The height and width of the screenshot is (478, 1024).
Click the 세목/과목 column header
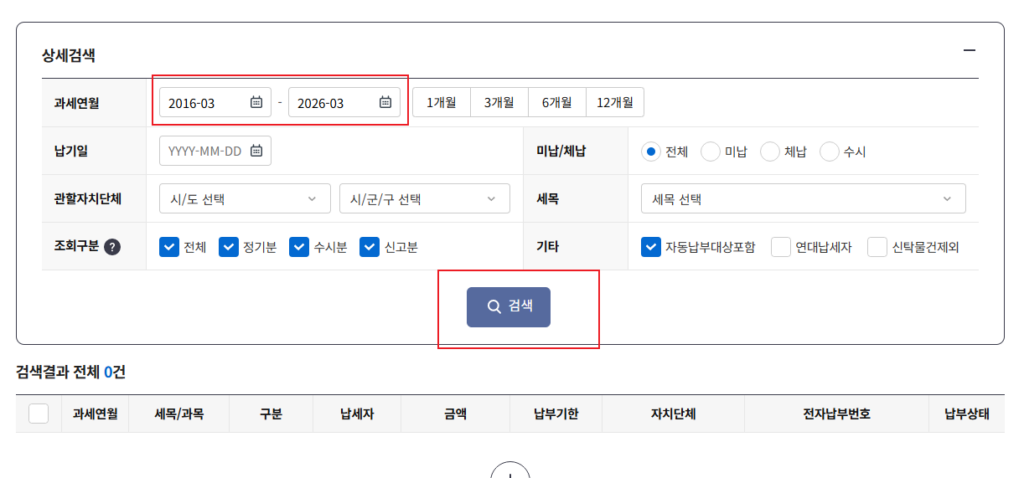point(179,413)
